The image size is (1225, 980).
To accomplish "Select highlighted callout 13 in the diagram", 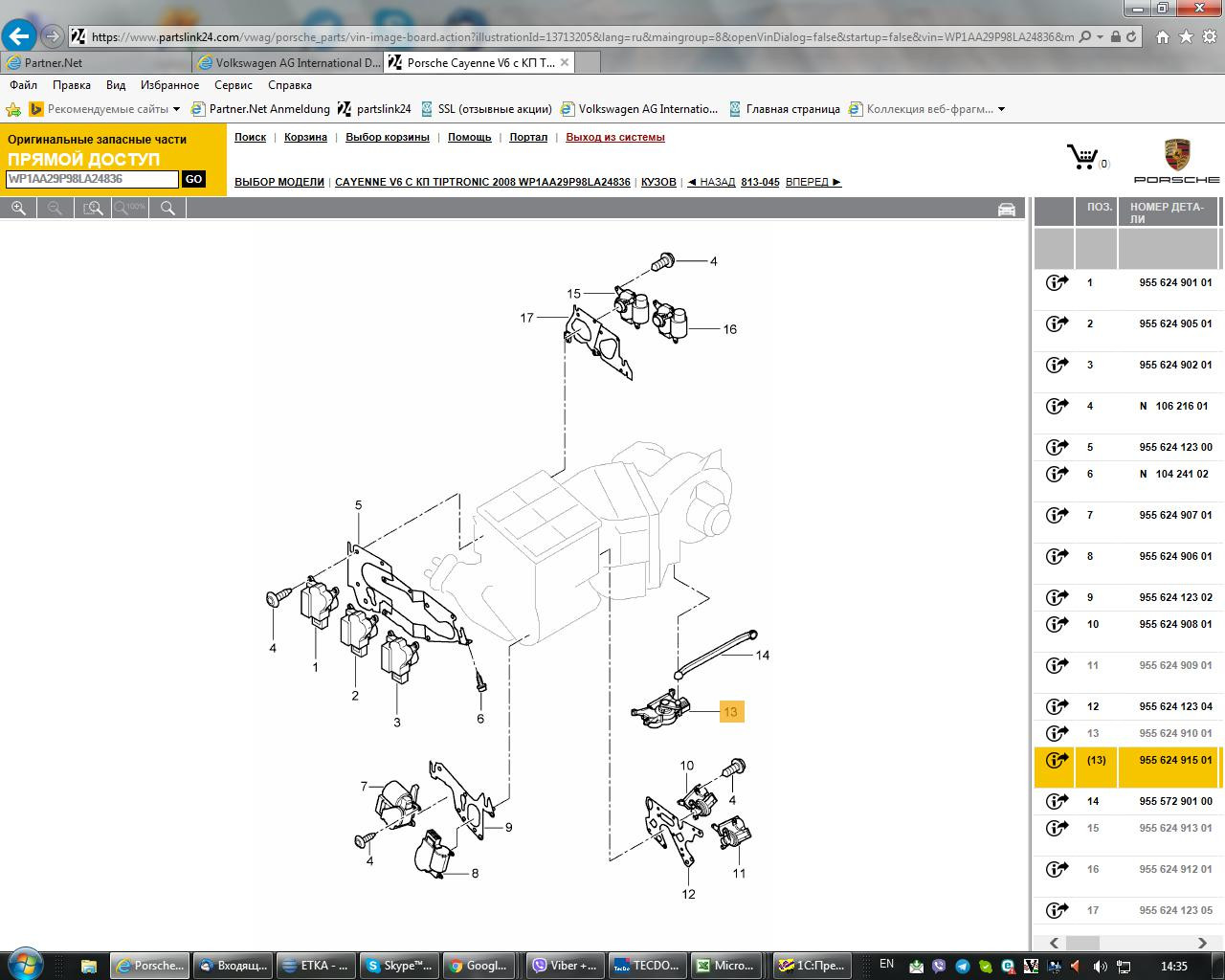I will (731, 711).
